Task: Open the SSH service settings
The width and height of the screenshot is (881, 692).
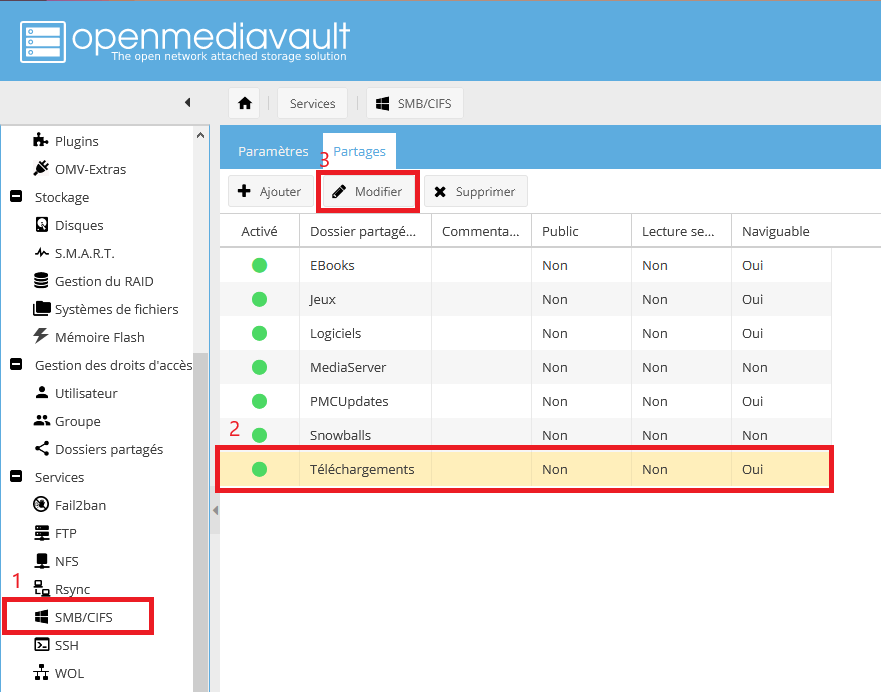Action: coord(66,645)
